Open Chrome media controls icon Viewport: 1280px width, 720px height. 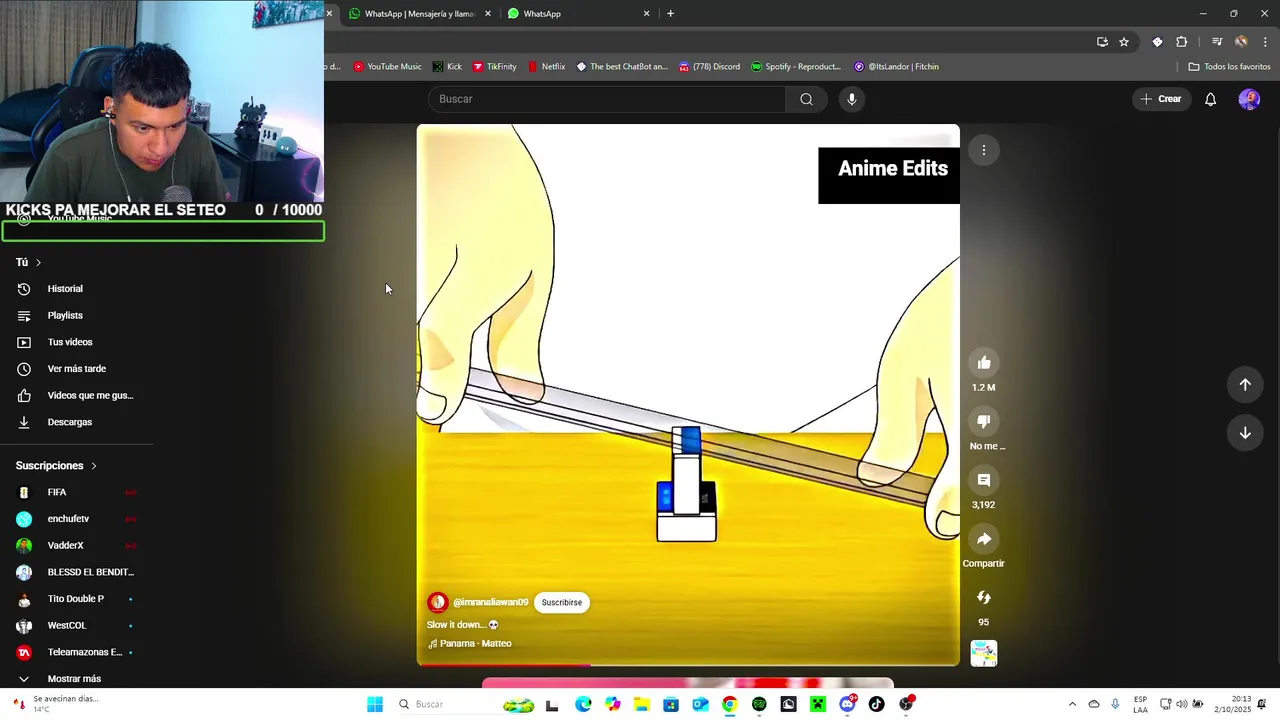[x=1217, y=42]
